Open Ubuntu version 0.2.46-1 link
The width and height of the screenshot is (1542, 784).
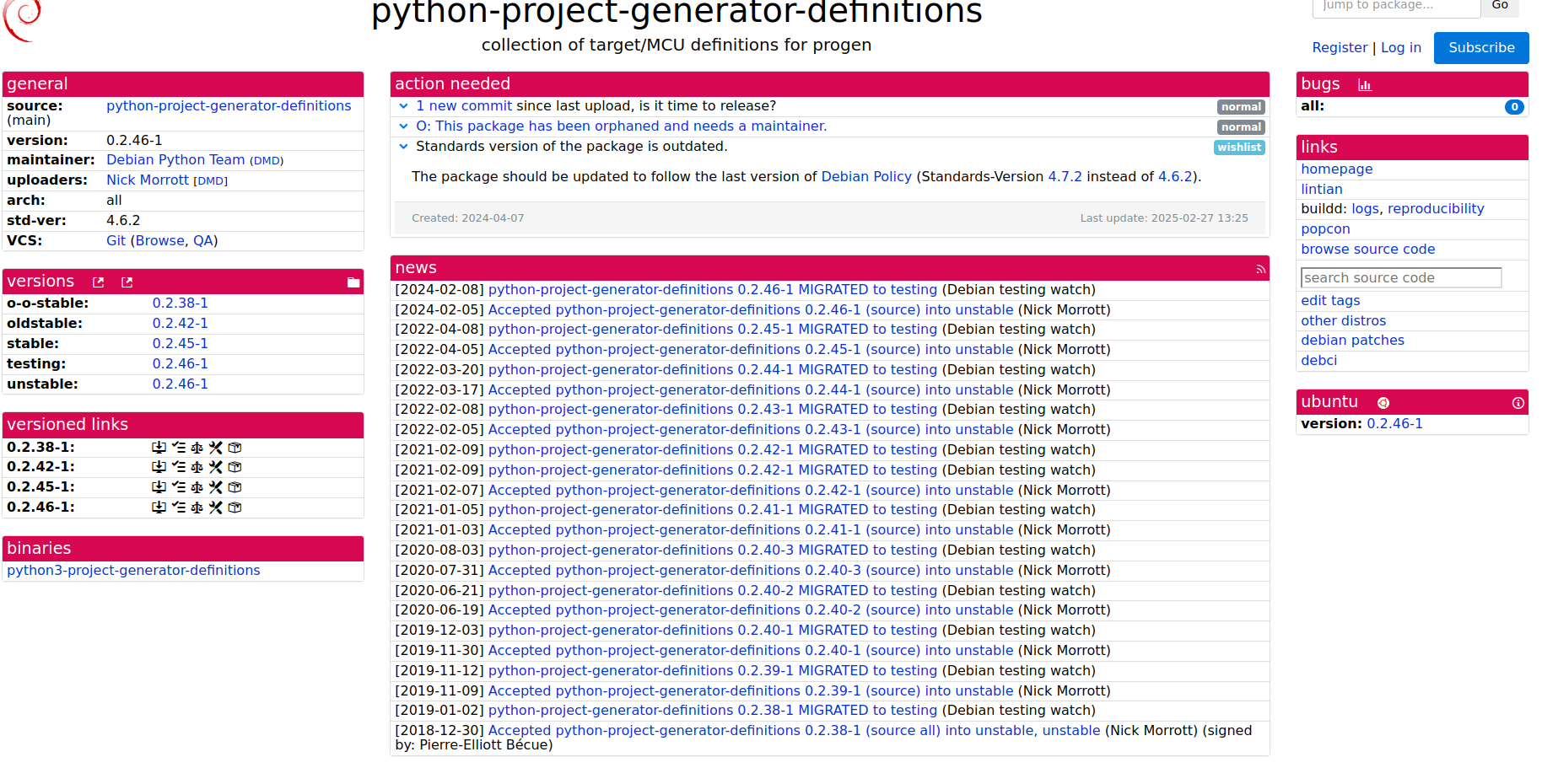pos(1394,424)
